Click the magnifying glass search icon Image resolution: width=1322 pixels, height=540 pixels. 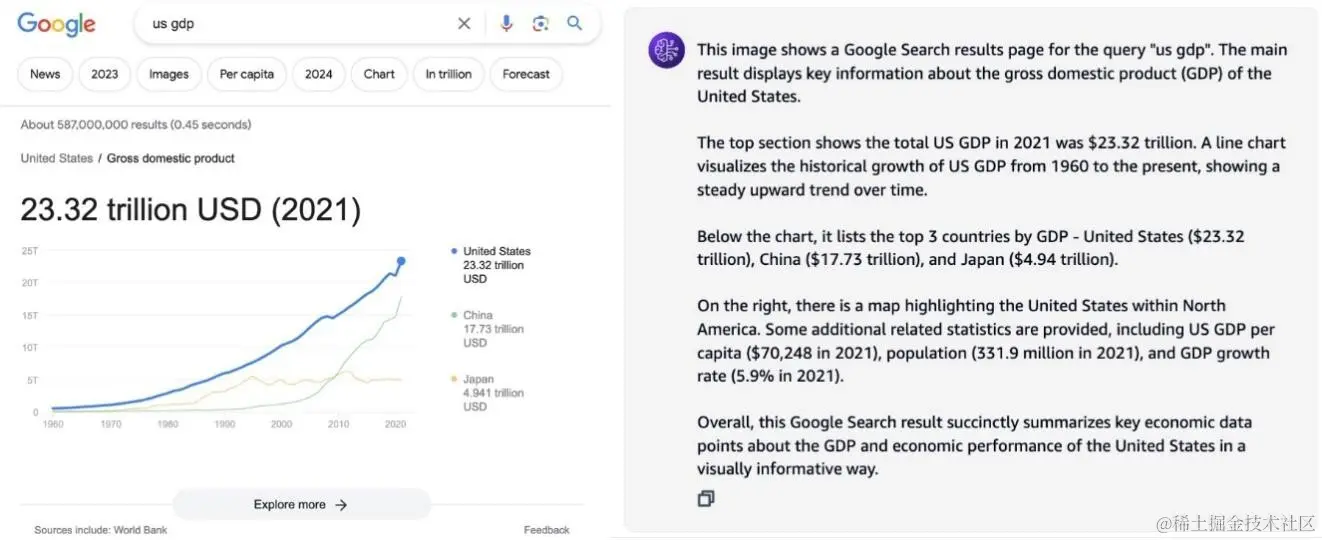575,23
